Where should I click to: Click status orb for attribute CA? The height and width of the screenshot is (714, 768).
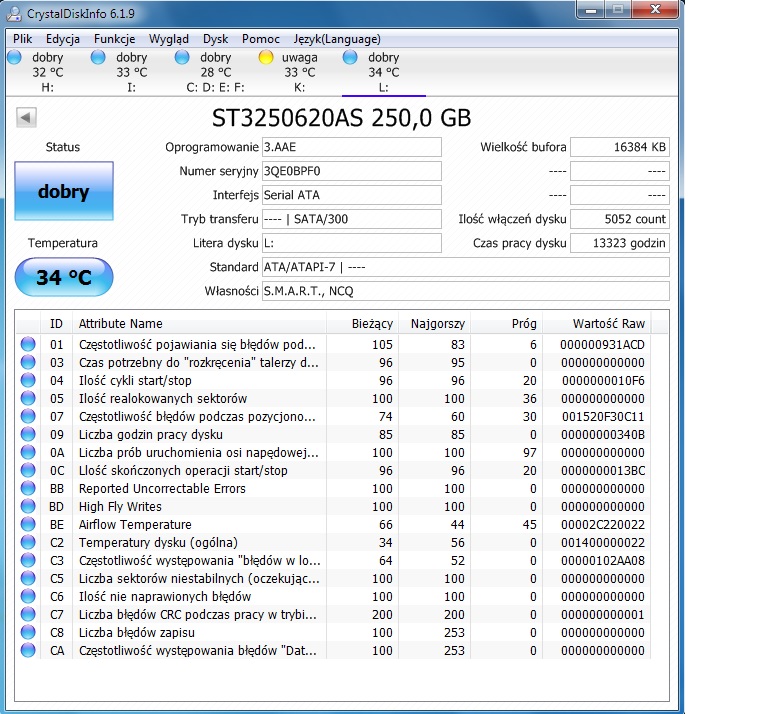[28, 650]
